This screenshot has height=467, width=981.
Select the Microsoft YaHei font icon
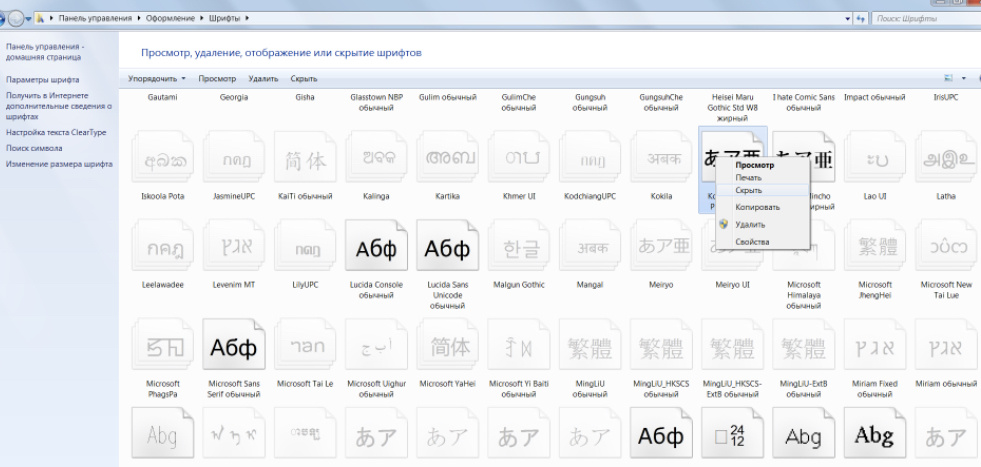pos(447,345)
